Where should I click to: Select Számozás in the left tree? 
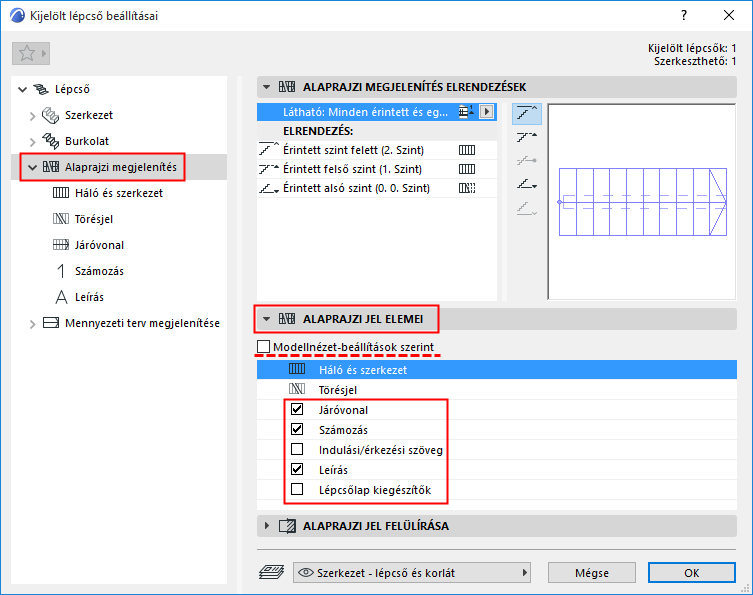tap(99, 271)
